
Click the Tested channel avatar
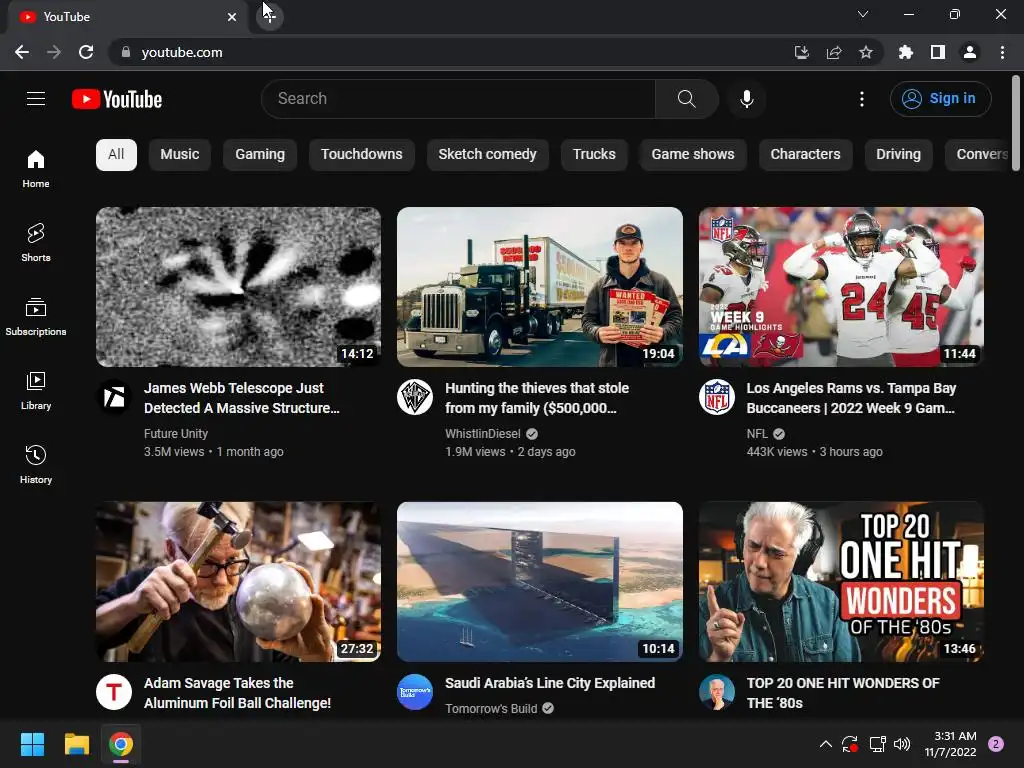[x=114, y=692]
